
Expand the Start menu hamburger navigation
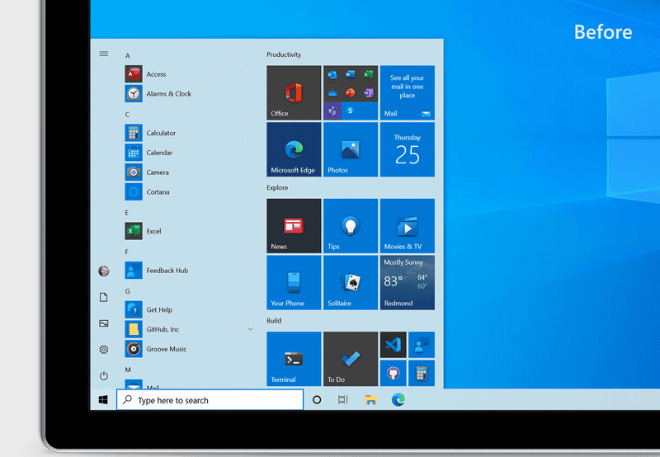pyautogui.click(x=104, y=54)
